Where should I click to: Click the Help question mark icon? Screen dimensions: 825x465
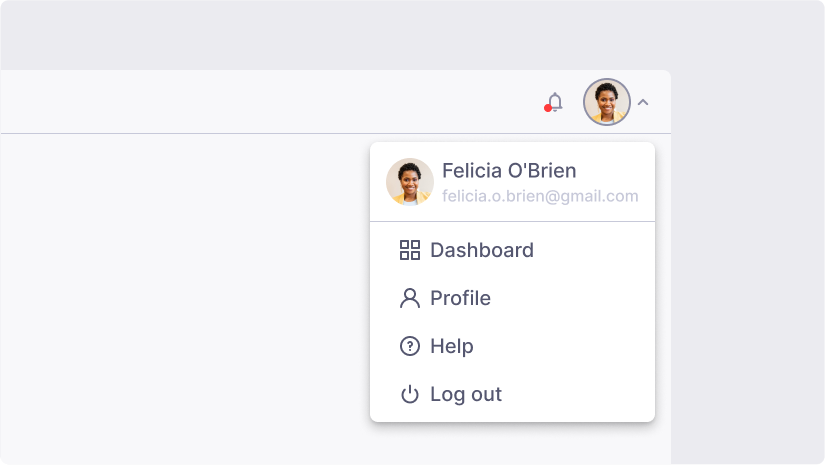[410, 346]
